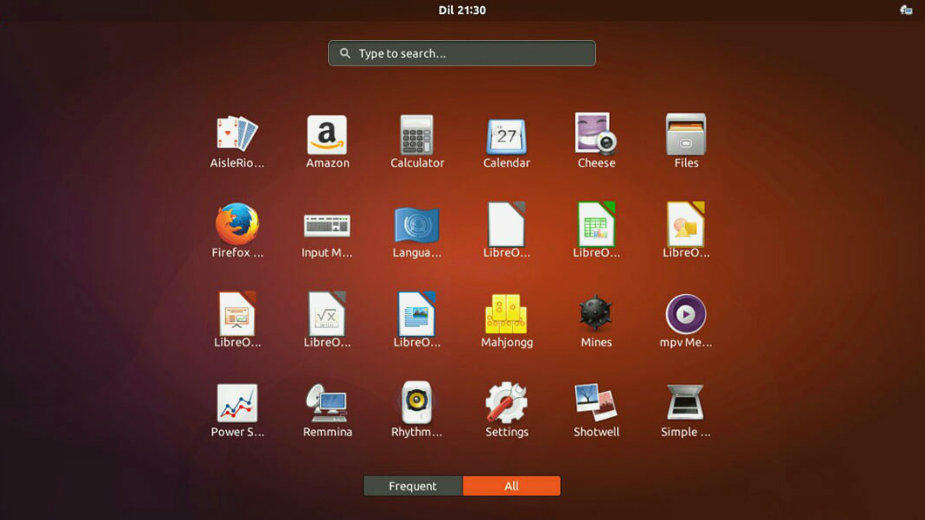This screenshot has width=925, height=520.
Task: Launch LibreOffice Writer blue document icon
Action: 416,314
